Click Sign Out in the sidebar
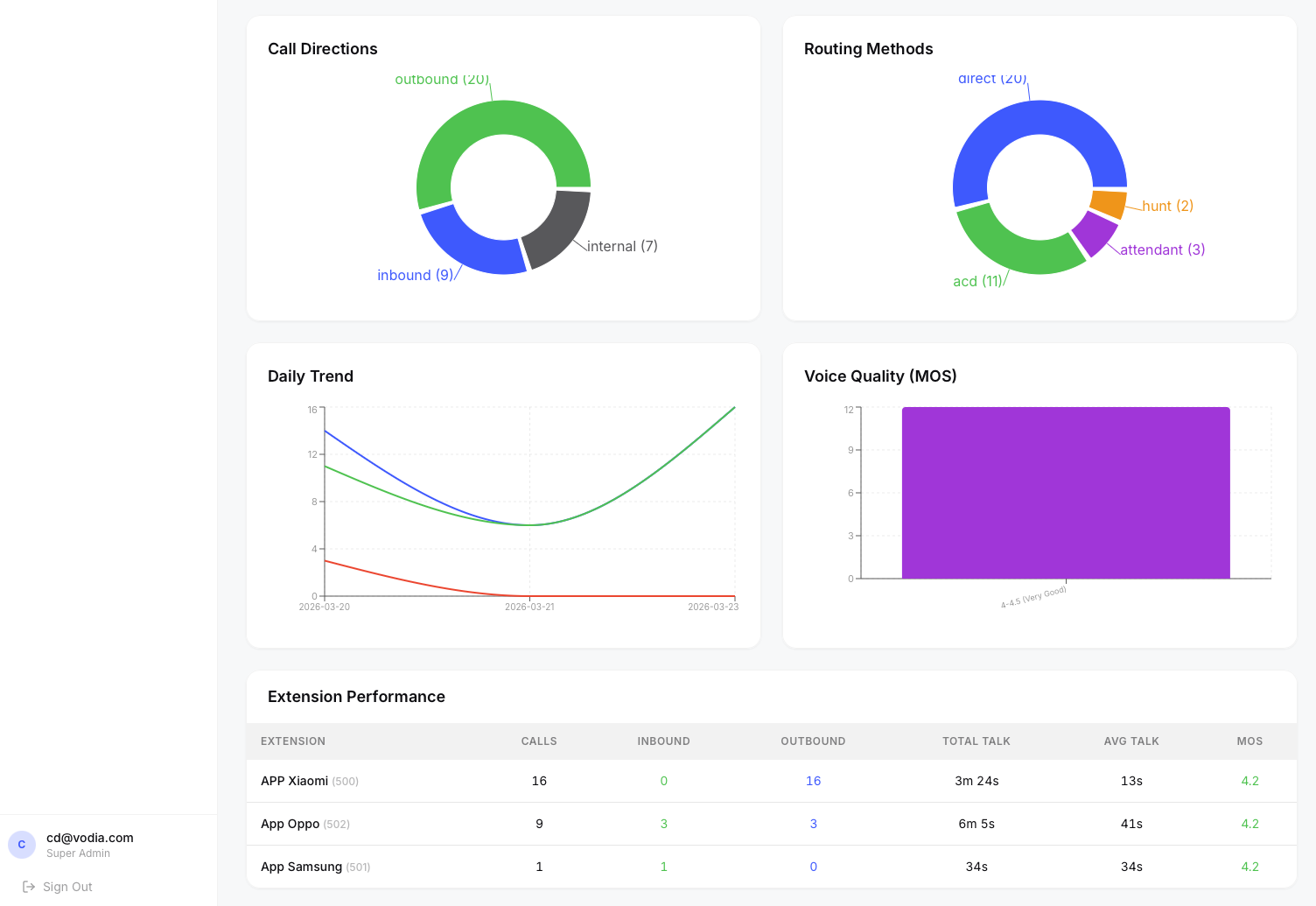Screen dimensions: 1316x906 [66, 887]
